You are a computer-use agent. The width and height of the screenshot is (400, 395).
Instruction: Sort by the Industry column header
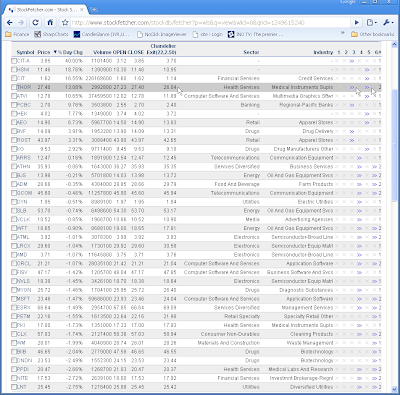click(x=323, y=52)
